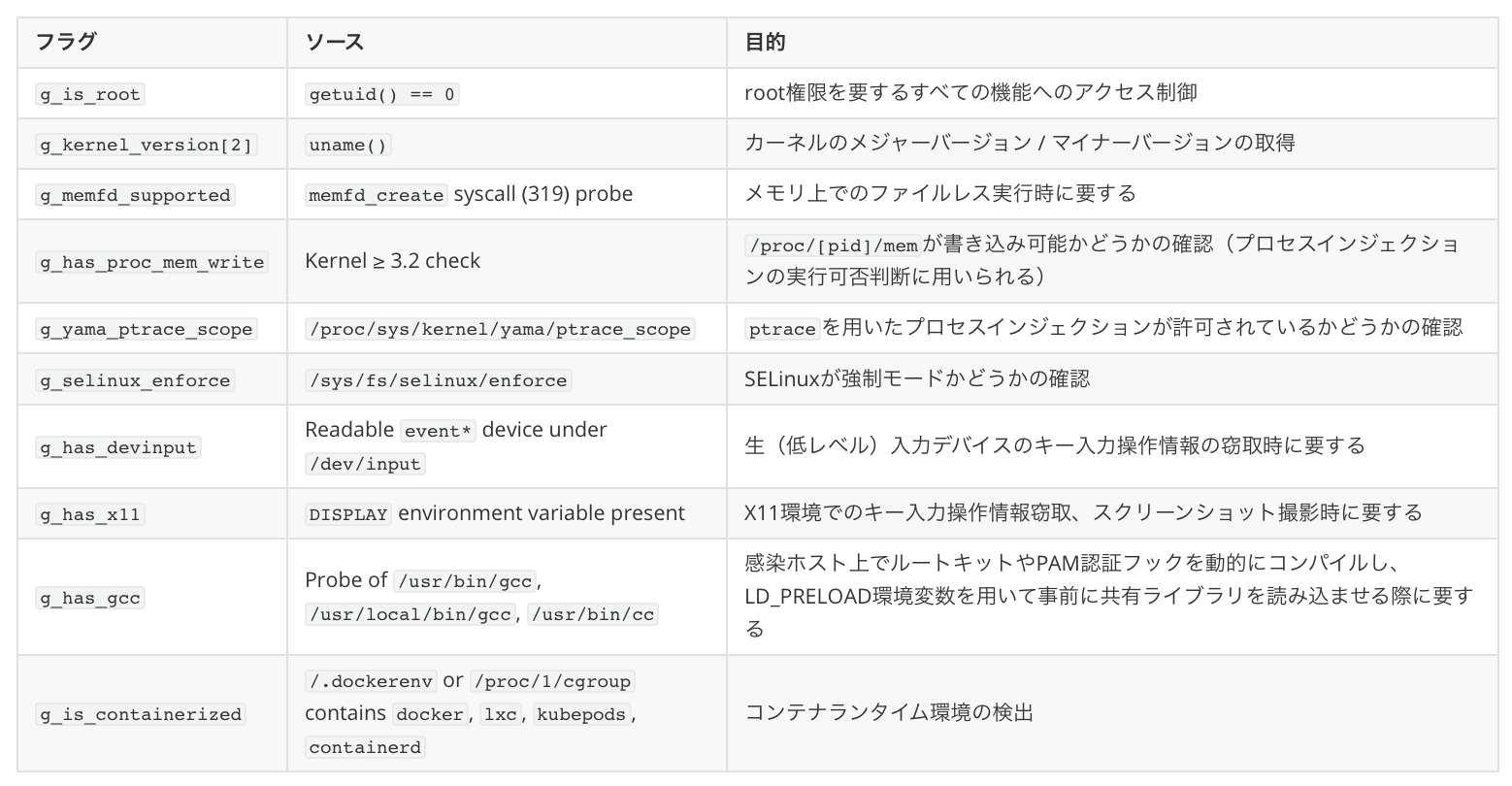Select the g_has_proc_mem_write flag

[151, 262]
